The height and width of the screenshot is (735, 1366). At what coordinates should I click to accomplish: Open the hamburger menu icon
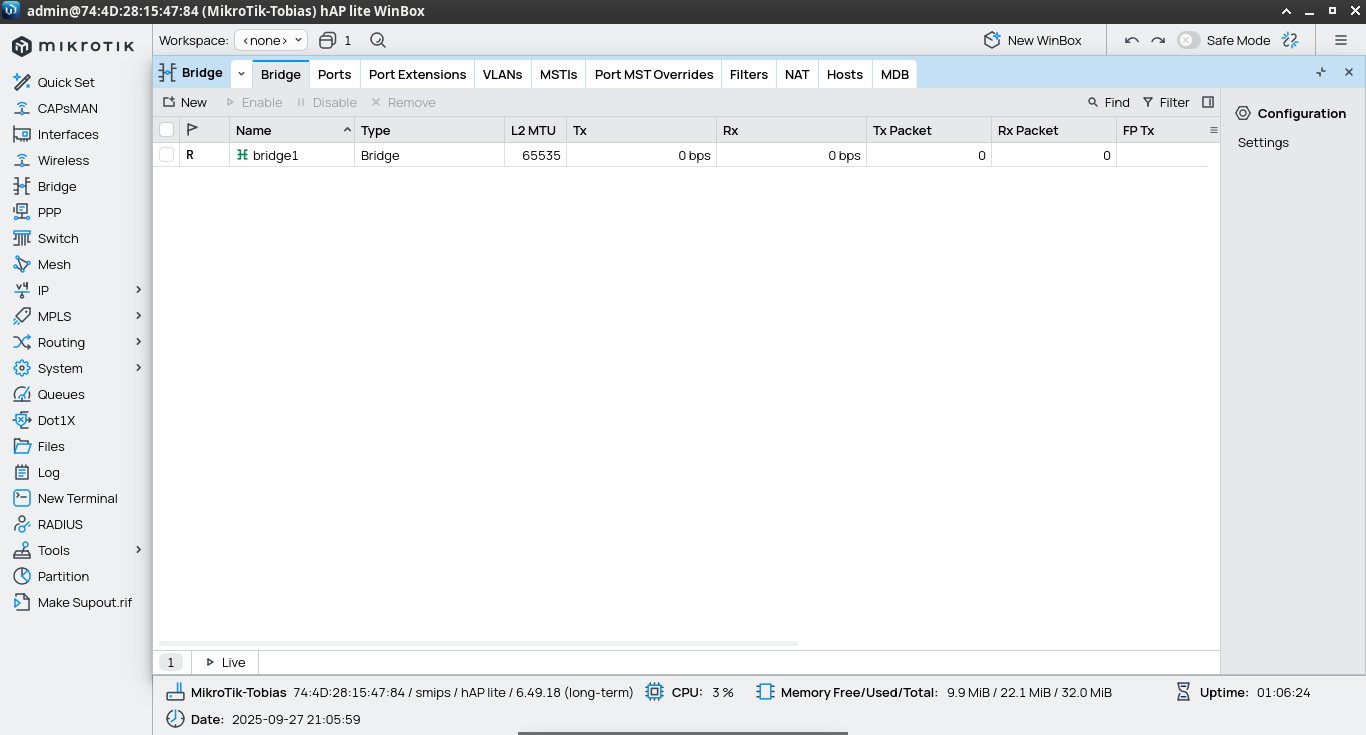click(1341, 41)
